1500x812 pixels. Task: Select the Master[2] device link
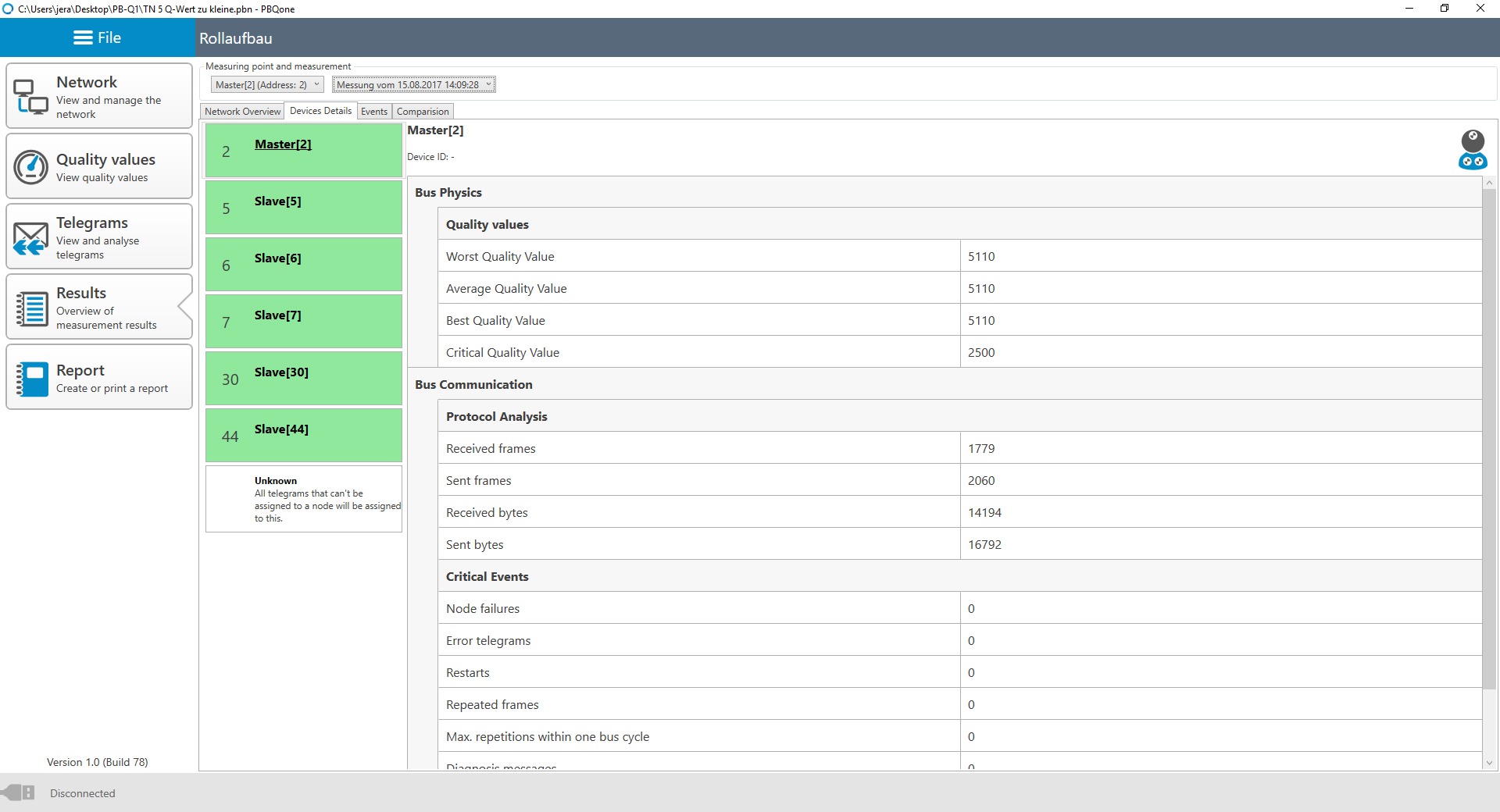(283, 144)
